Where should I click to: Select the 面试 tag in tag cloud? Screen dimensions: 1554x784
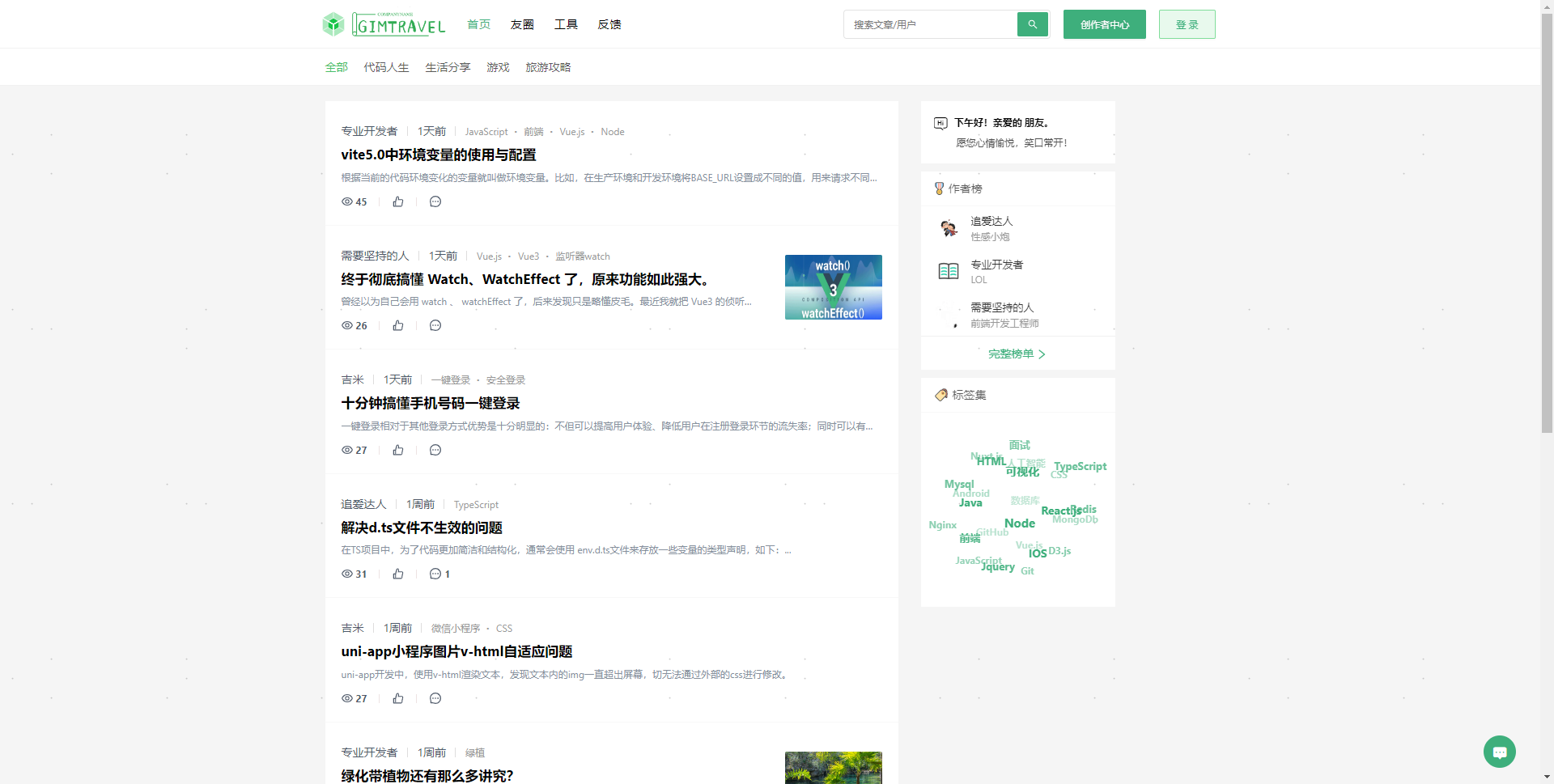1020,445
